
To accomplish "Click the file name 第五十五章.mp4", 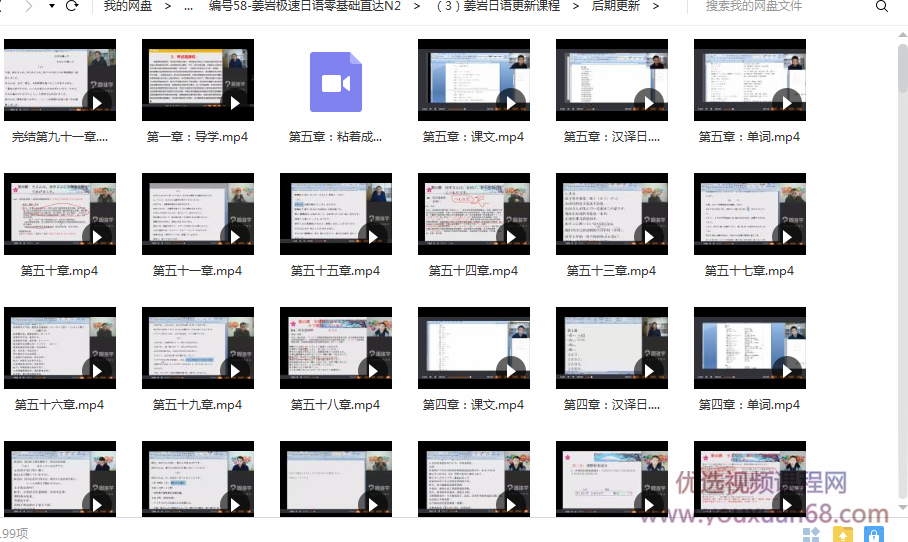I will [335, 270].
